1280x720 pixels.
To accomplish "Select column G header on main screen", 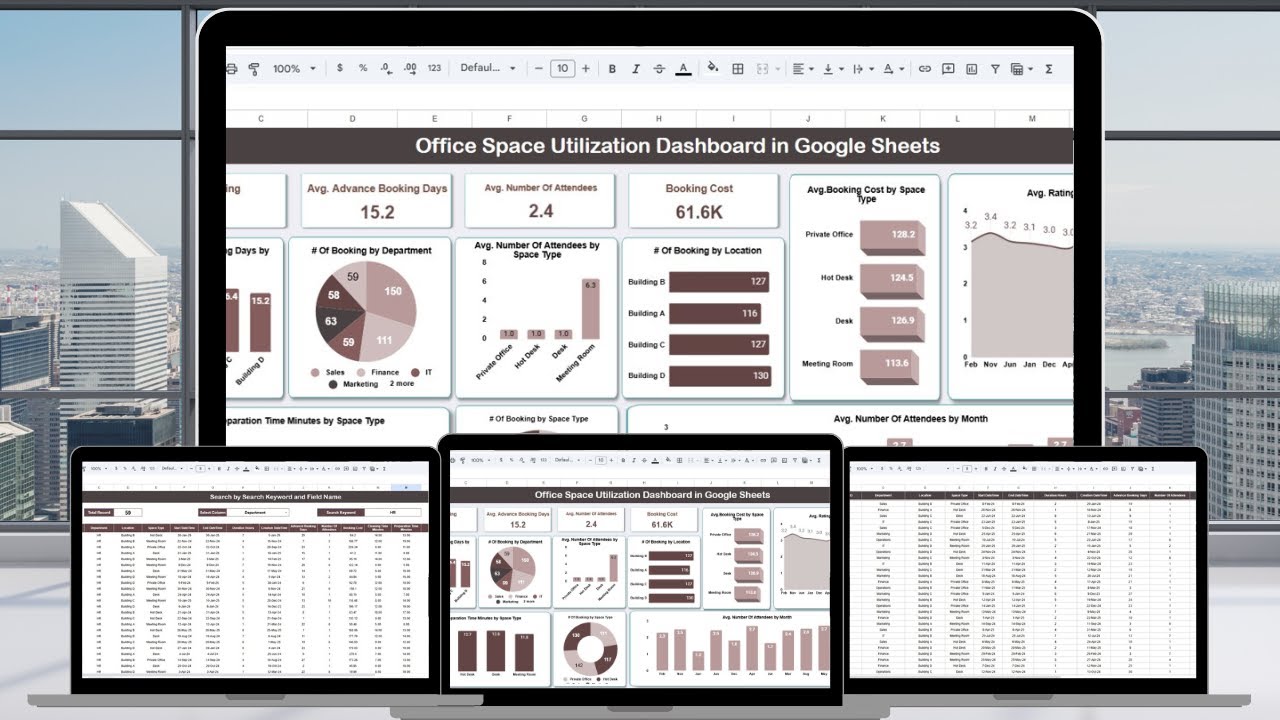I will (586, 119).
